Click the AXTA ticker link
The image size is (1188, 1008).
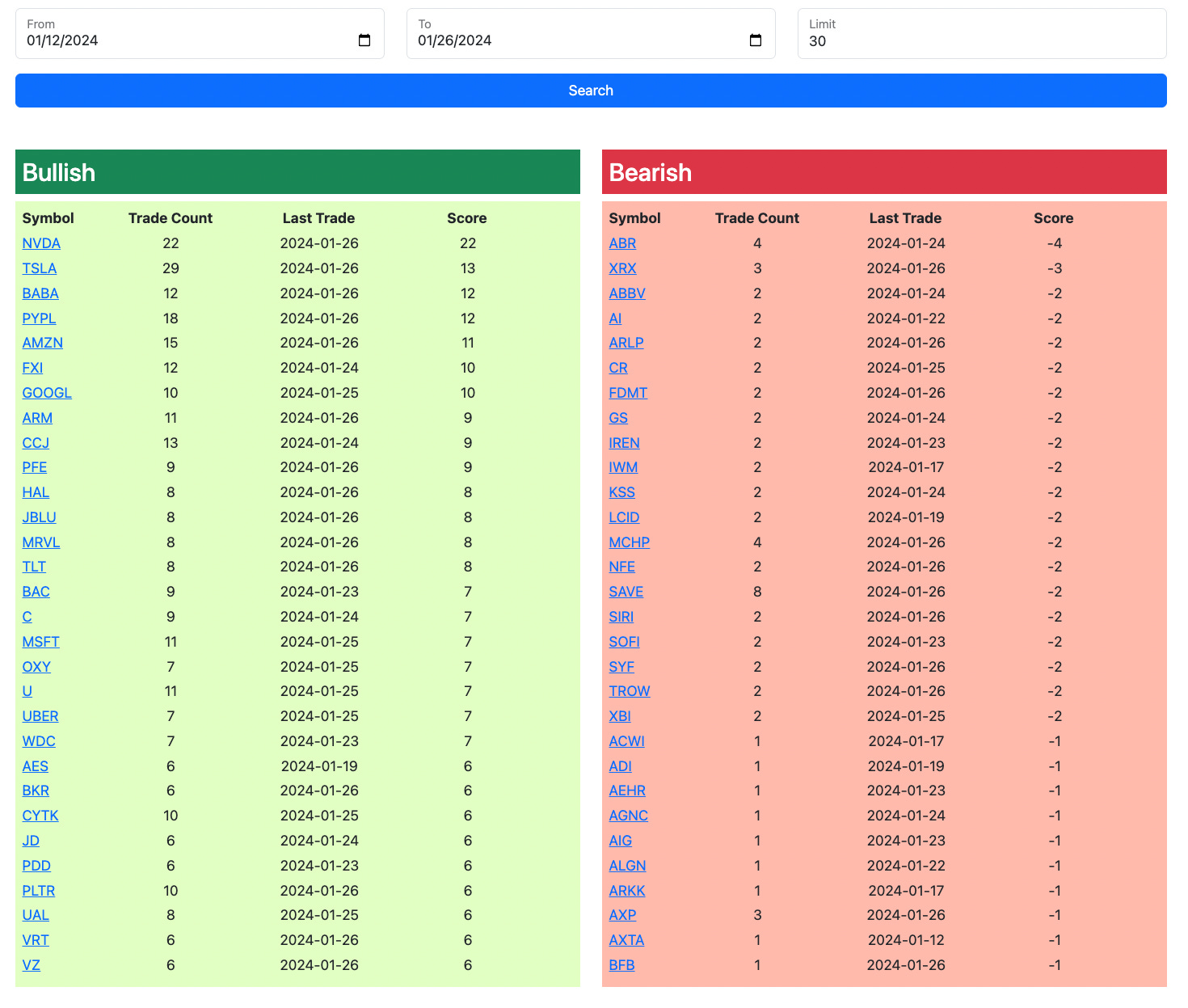626,940
